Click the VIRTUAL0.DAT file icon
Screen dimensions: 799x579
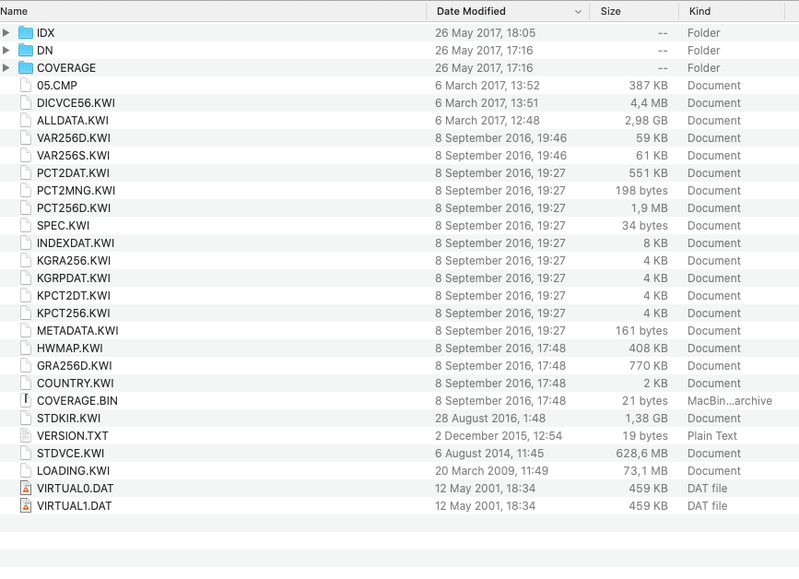[25, 488]
